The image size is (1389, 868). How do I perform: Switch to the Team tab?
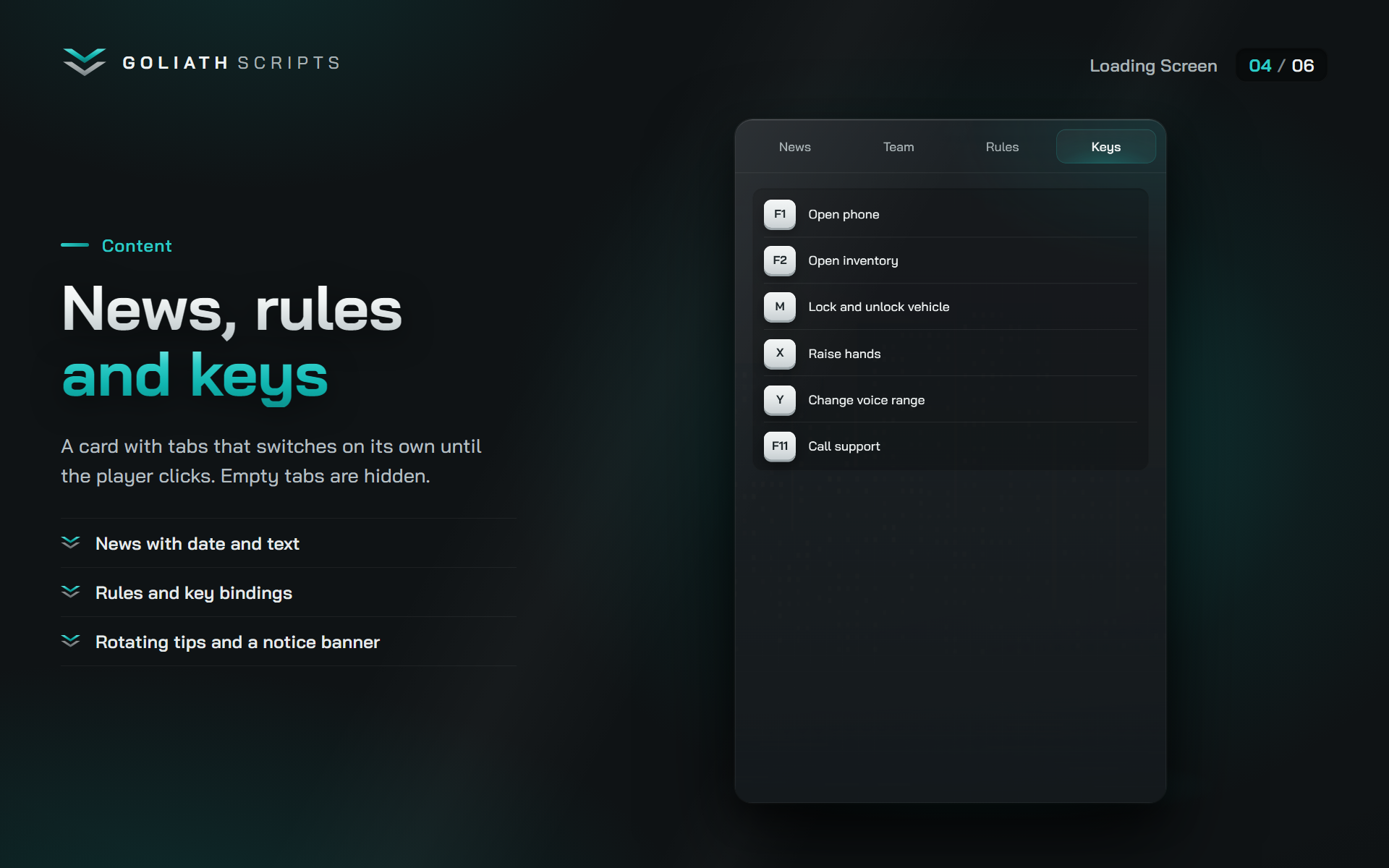click(899, 147)
